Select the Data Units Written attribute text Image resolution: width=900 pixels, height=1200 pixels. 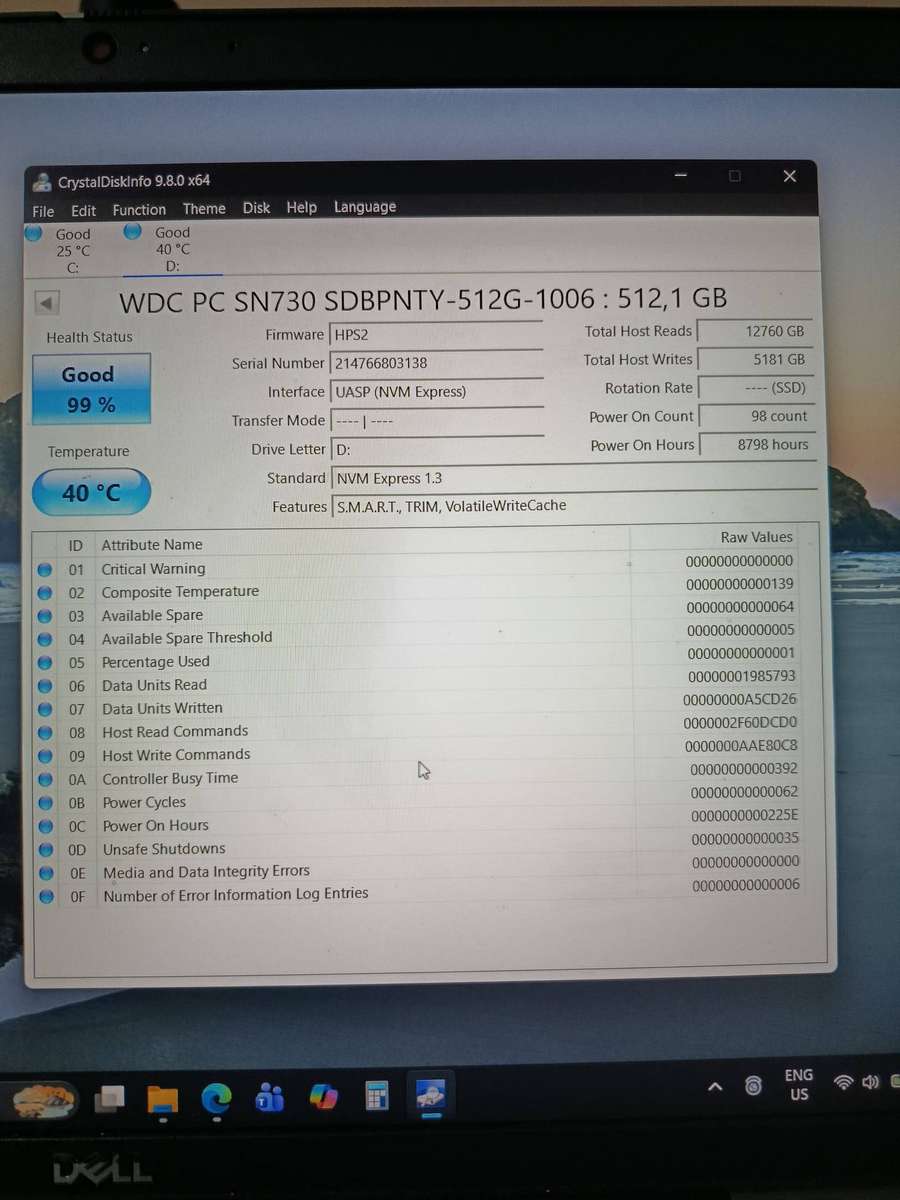coord(162,708)
